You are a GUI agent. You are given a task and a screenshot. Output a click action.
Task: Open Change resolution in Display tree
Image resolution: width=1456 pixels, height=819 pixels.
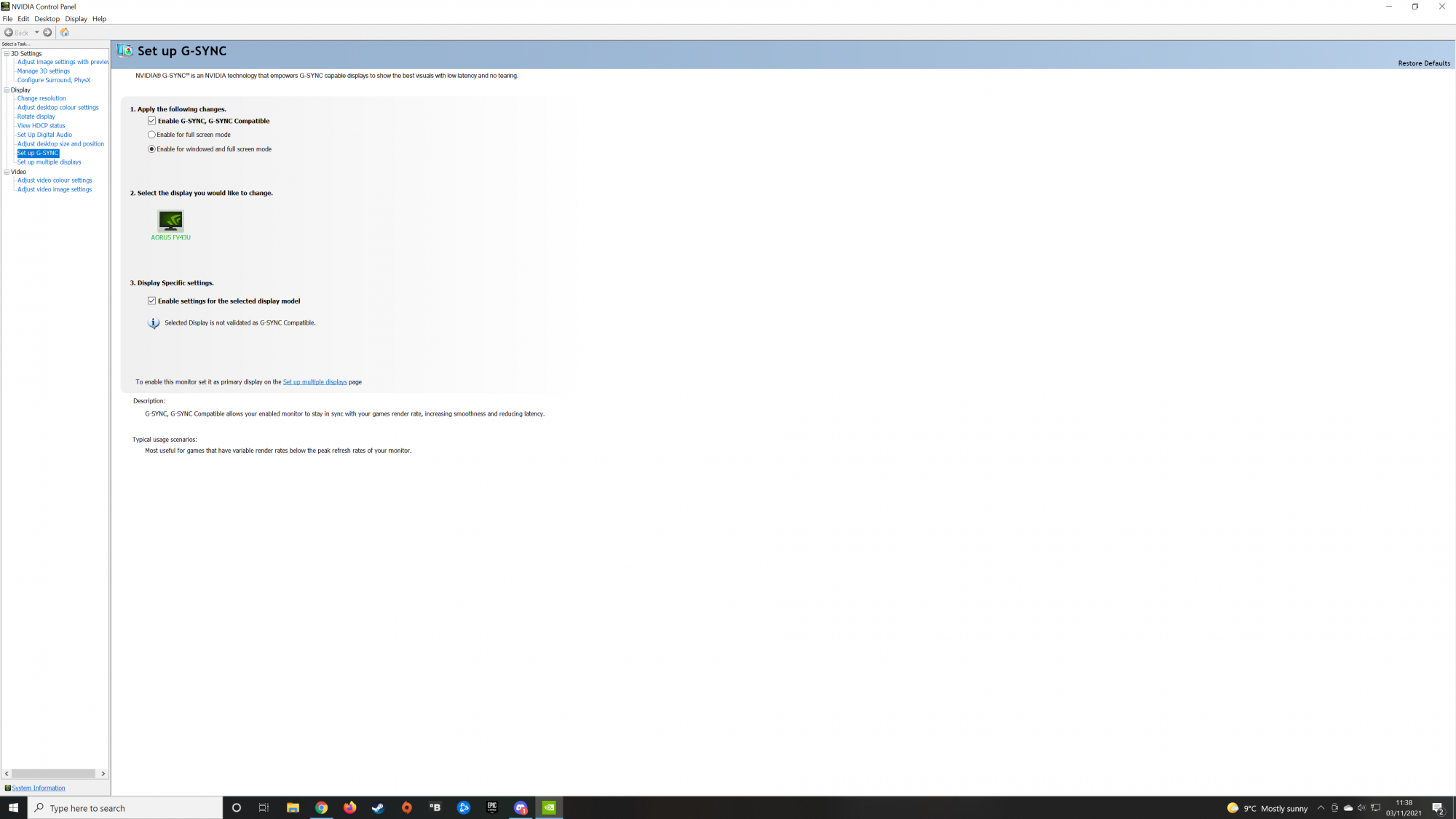click(41, 98)
